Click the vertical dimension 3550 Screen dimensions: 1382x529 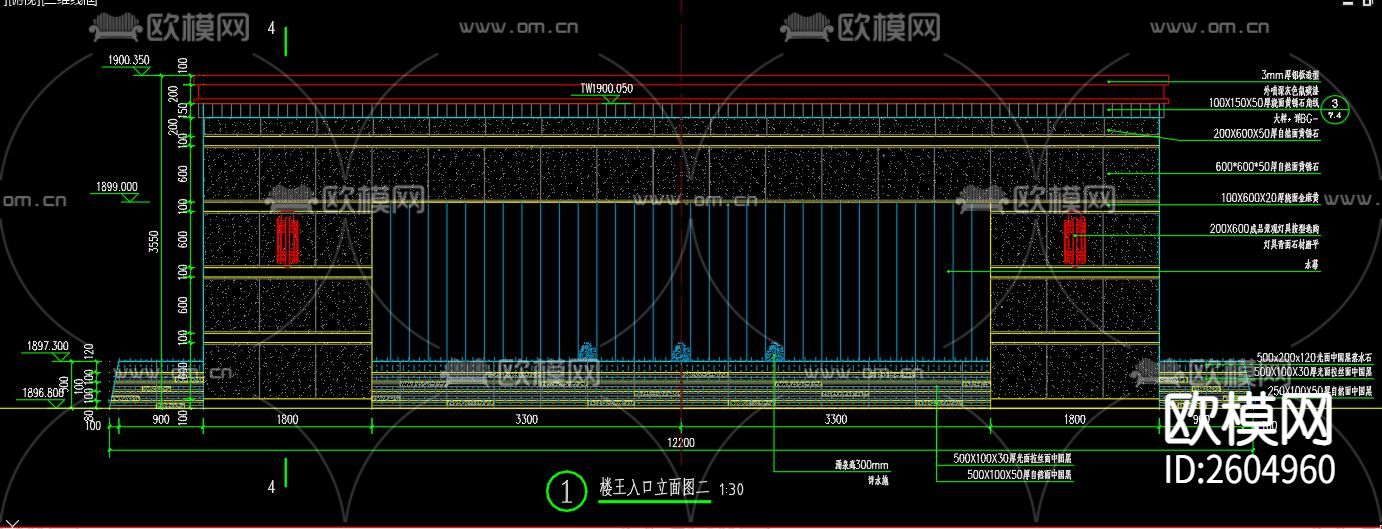[x=152, y=243]
